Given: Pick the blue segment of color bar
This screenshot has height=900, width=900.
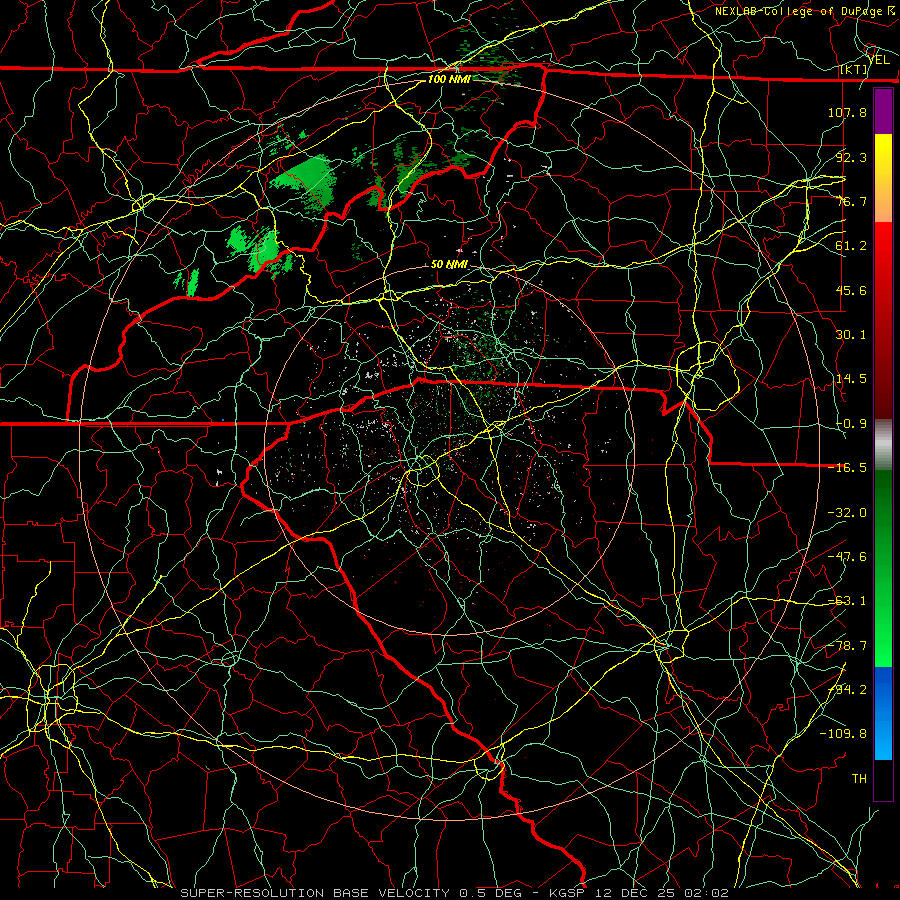Looking at the screenshot, I should coord(883,713).
